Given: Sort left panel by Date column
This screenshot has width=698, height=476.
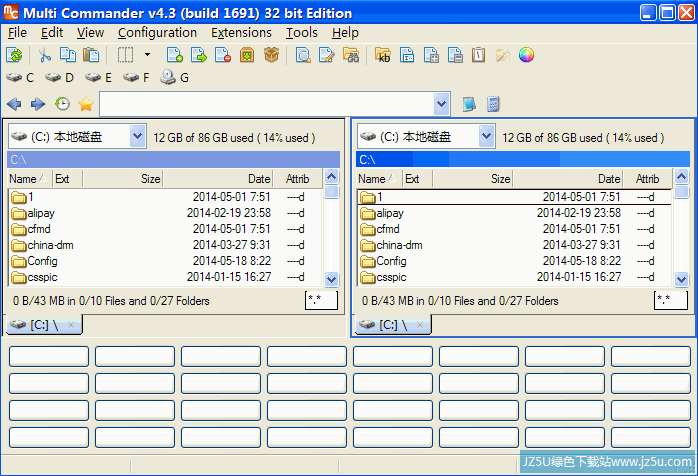Looking at the screenshot, I should [218, 179].
